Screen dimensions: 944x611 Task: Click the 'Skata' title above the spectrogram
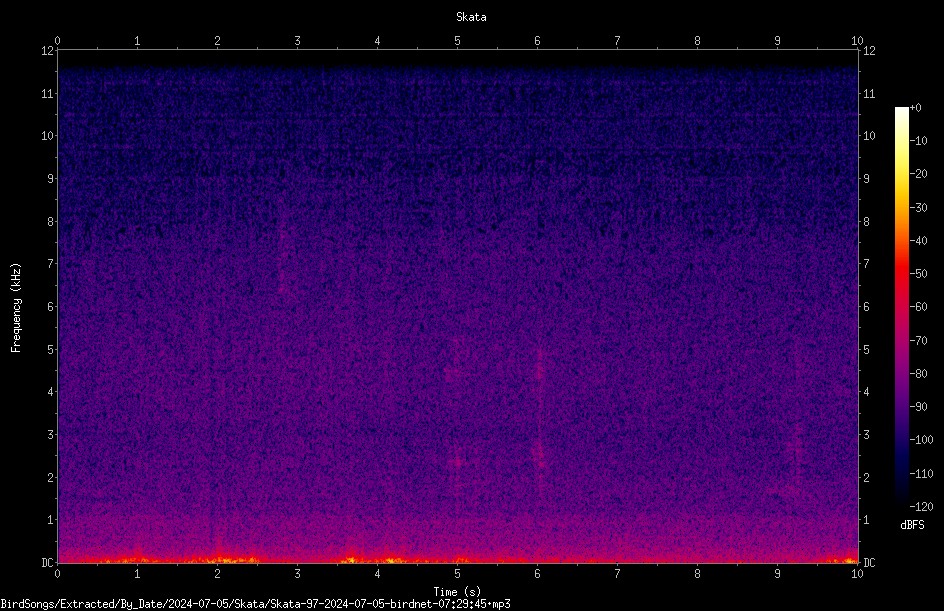point(471,17)
